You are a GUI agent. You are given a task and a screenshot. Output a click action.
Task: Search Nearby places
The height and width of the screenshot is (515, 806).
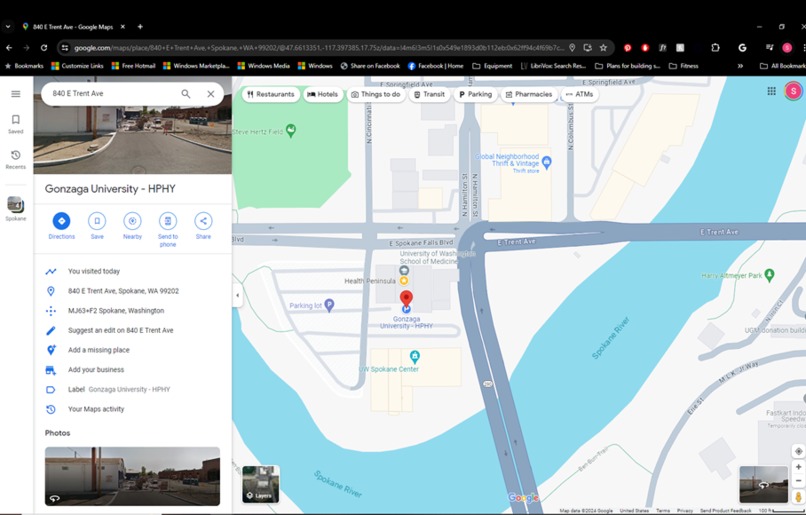132,226
